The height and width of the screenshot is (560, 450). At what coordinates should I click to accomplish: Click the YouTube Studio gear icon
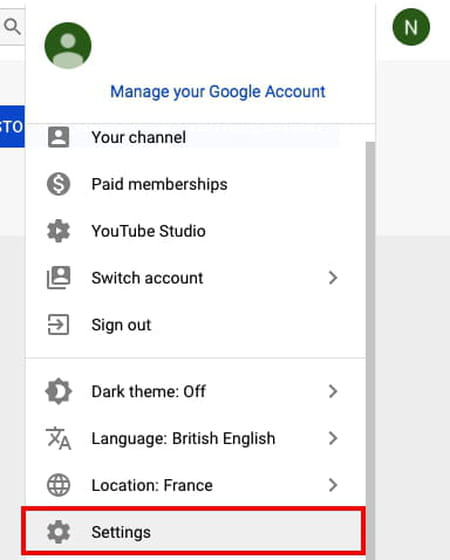(x=59, y=231)
